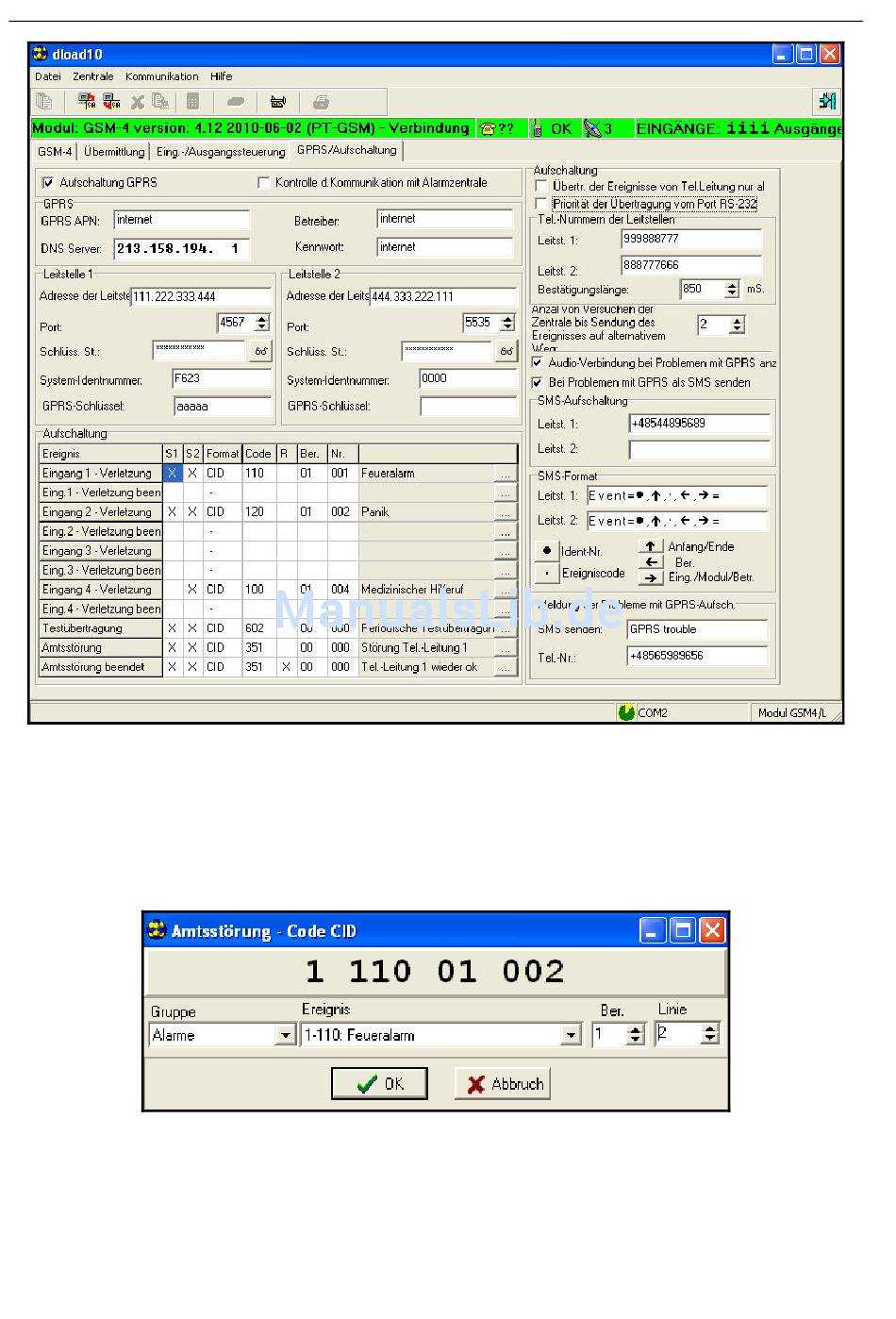Toggle the S2 cell for Eingang 4 - Verletzung

point(192,590)
